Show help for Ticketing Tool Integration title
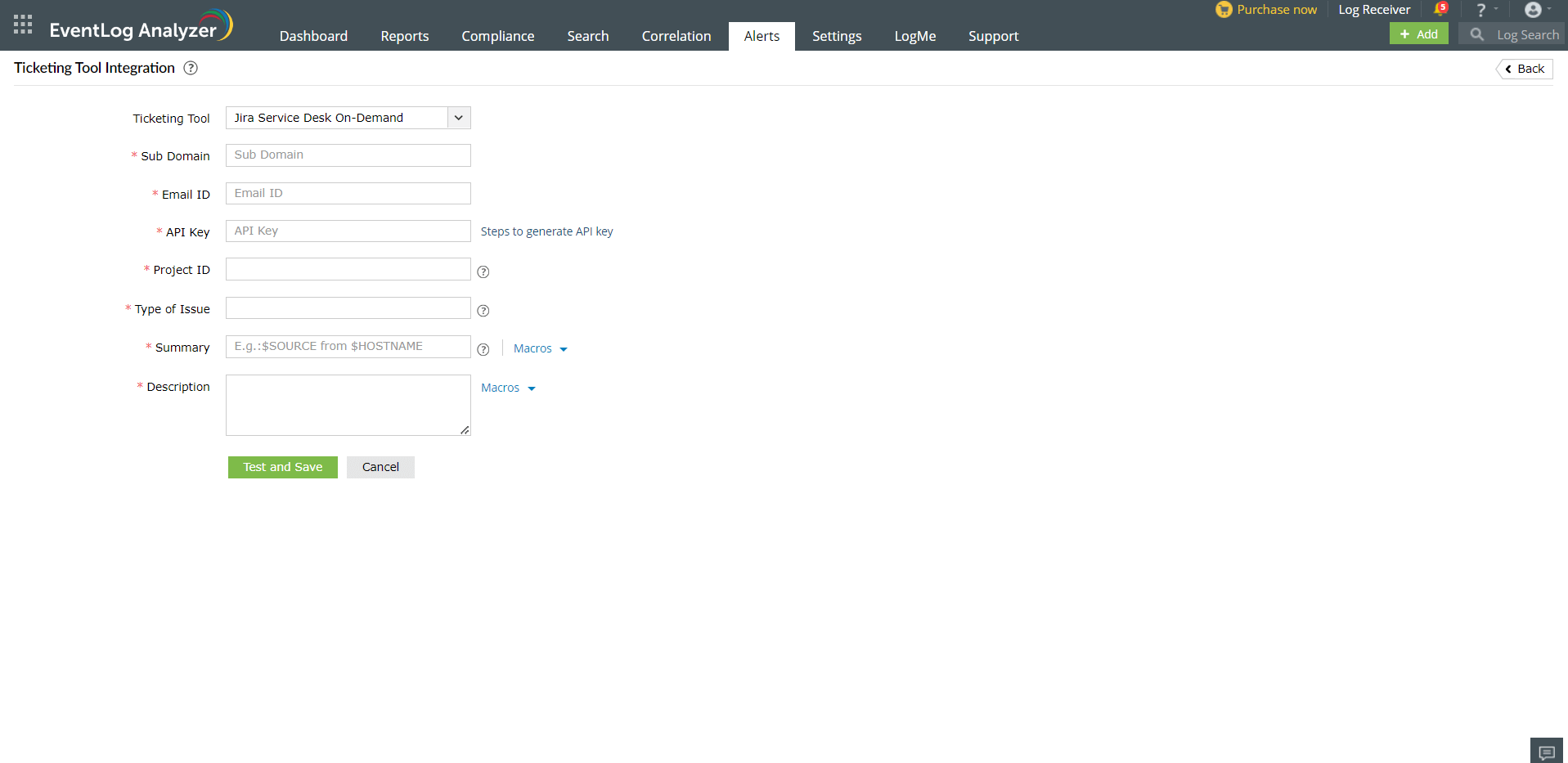Screen dimensions: 1568x763 pos(191,68)
